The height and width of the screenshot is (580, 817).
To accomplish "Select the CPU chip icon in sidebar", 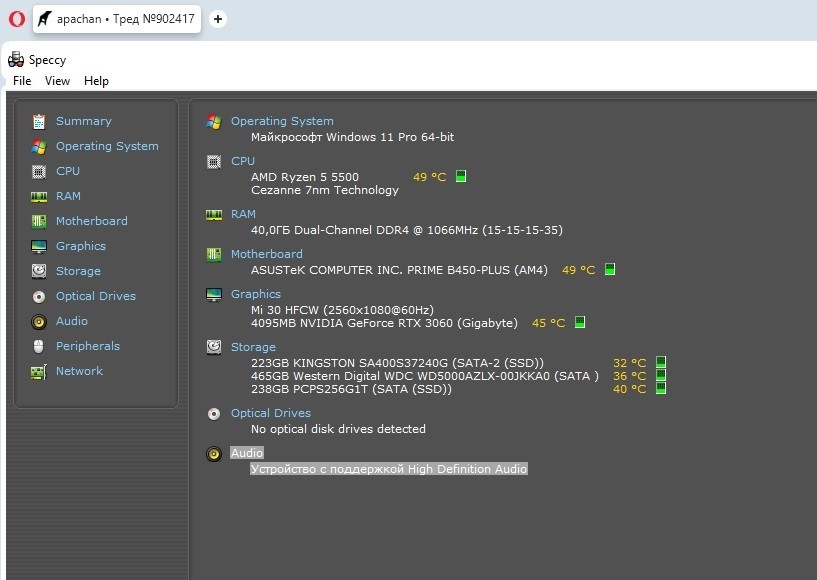I will tap(39, 171).
